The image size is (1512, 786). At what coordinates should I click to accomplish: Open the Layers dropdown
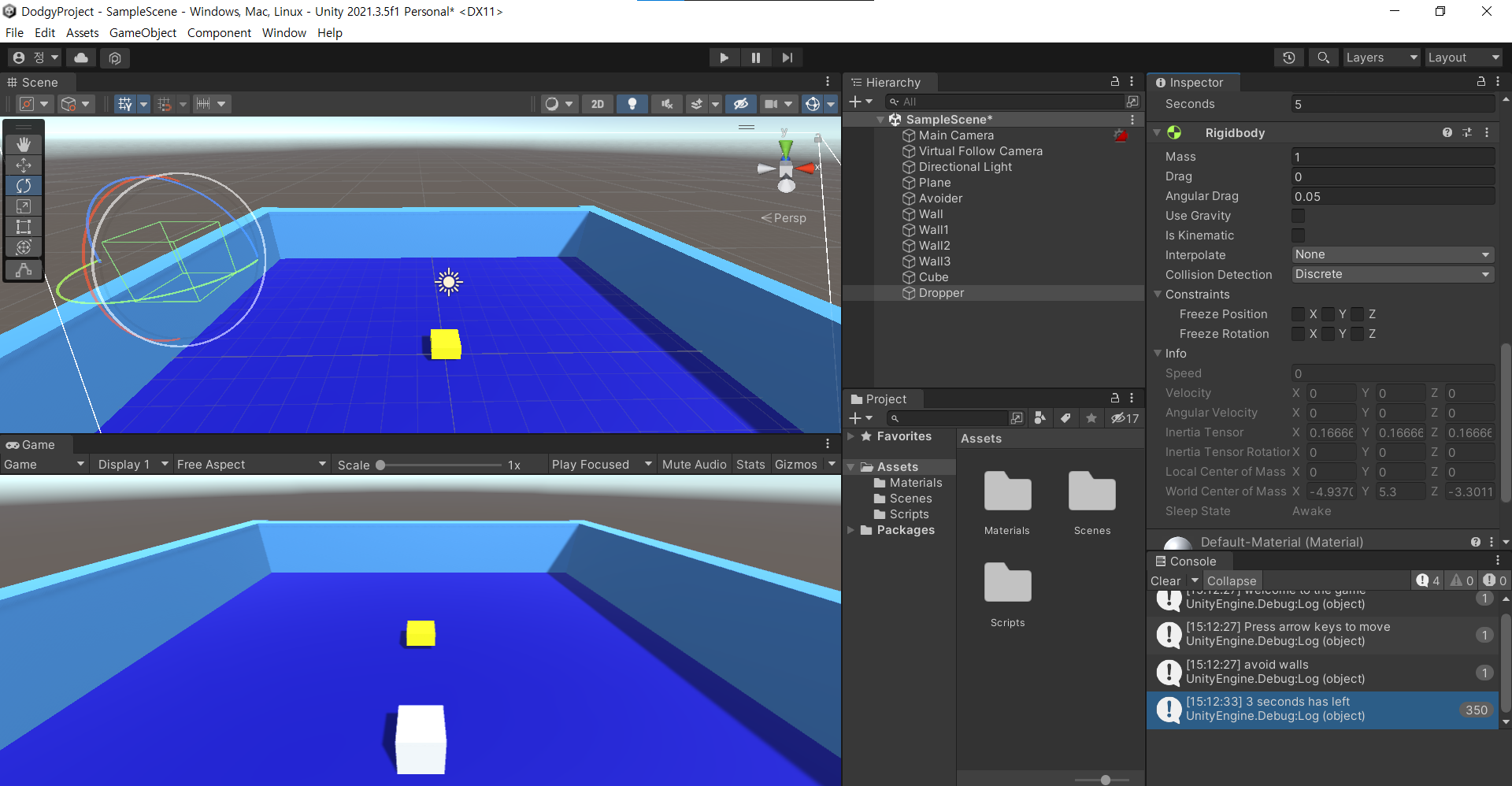click(x=1380, y=57)
